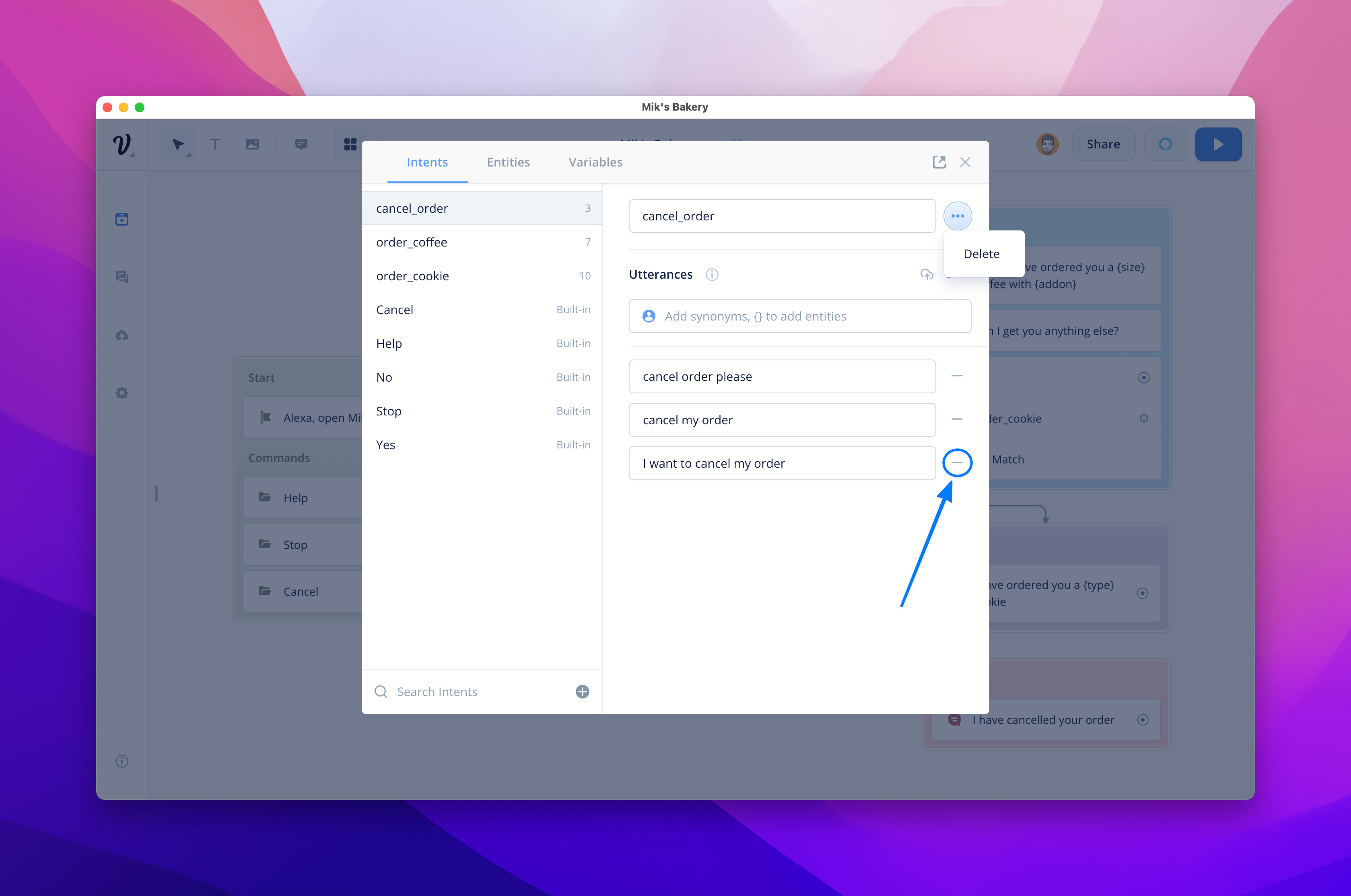The height and width of the screenshot is (896, 1351).
Task: Select the built-in Yes intent
Action: pos(482,444)
